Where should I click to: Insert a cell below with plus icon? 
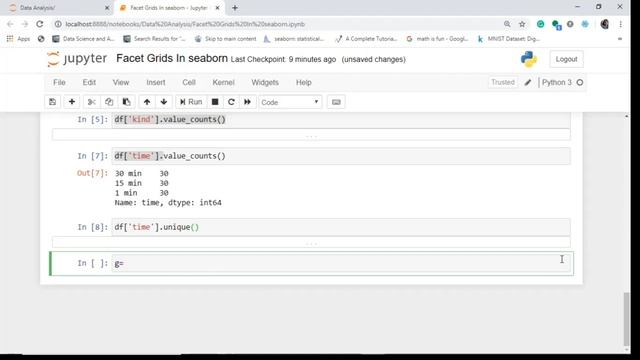click(72, 102)
